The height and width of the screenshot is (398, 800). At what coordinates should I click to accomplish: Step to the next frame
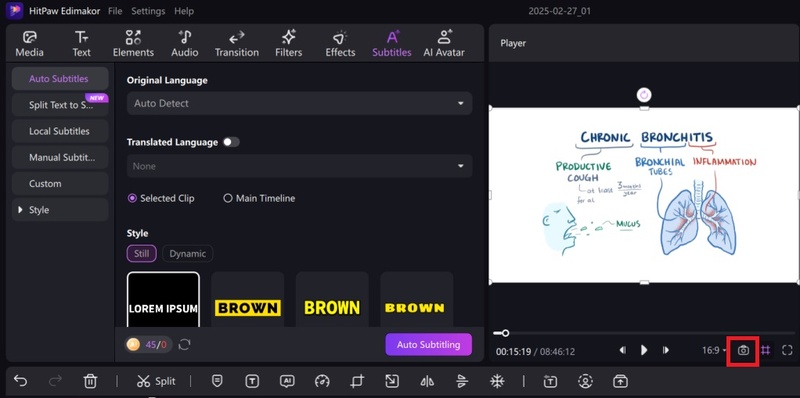click(x=665, y=350)
